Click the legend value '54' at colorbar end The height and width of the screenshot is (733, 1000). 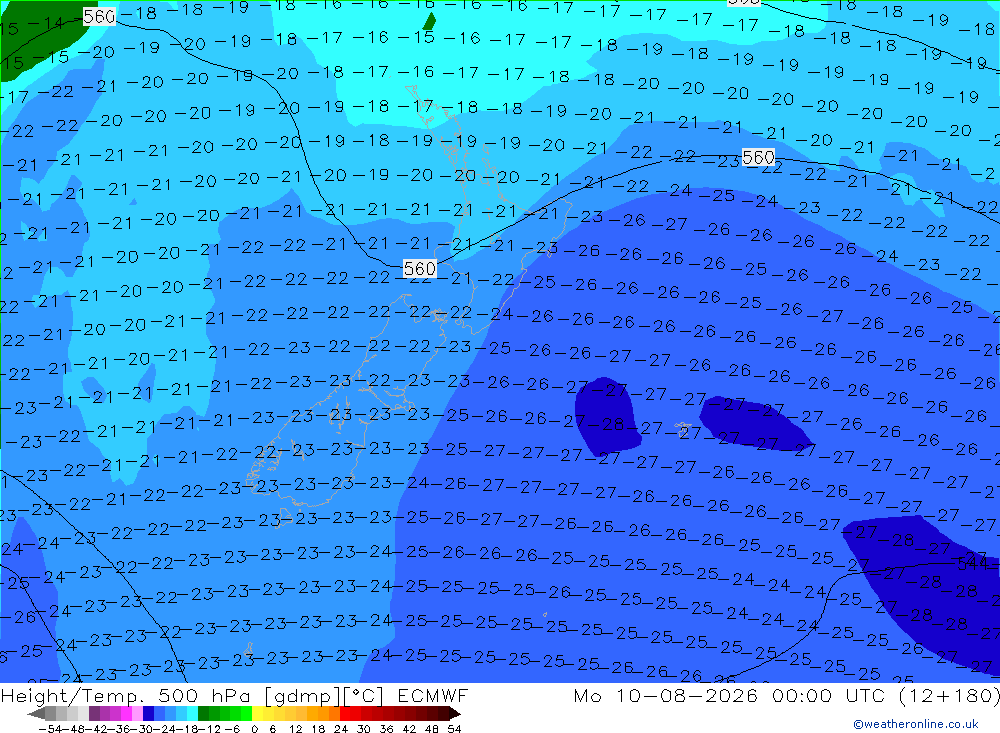[454, 729]
